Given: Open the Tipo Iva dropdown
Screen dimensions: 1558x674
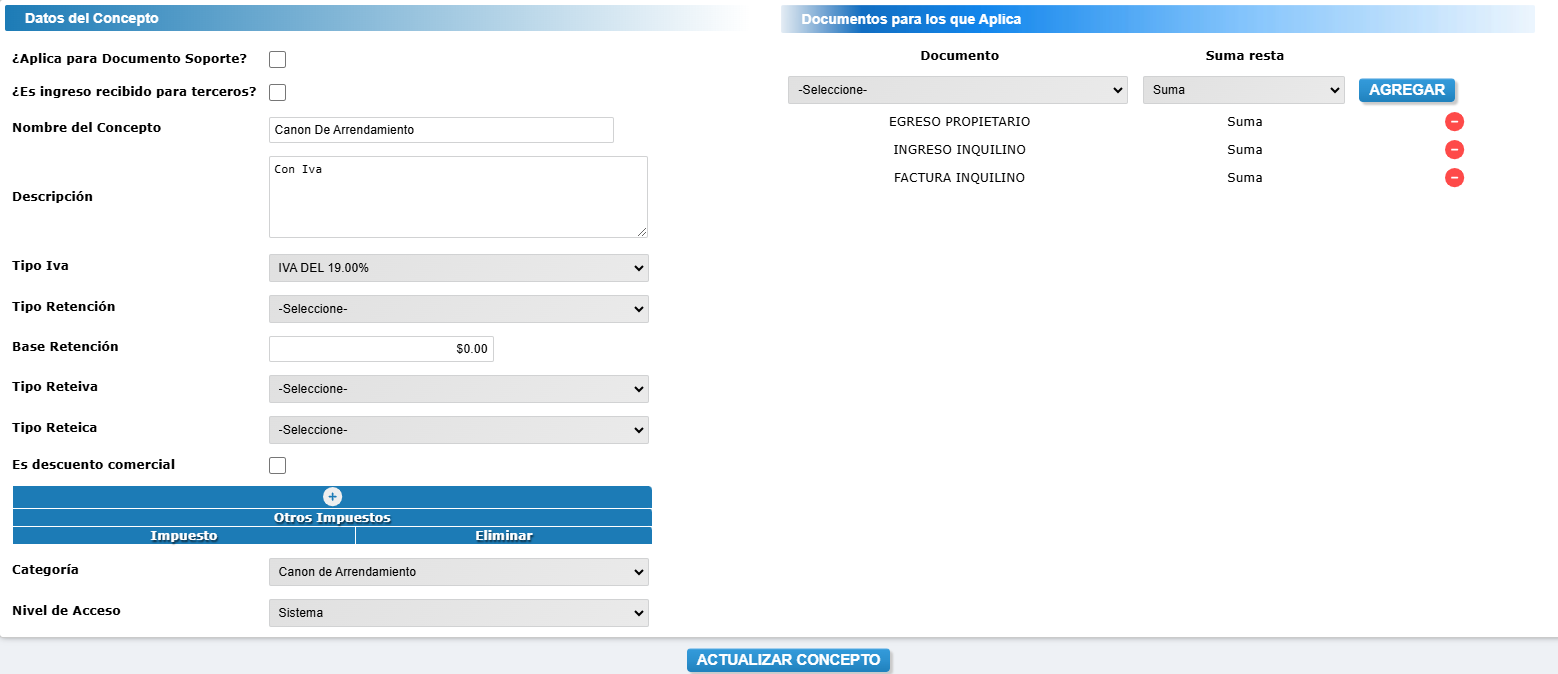Looking at the screenshot, I should point(458,268).
